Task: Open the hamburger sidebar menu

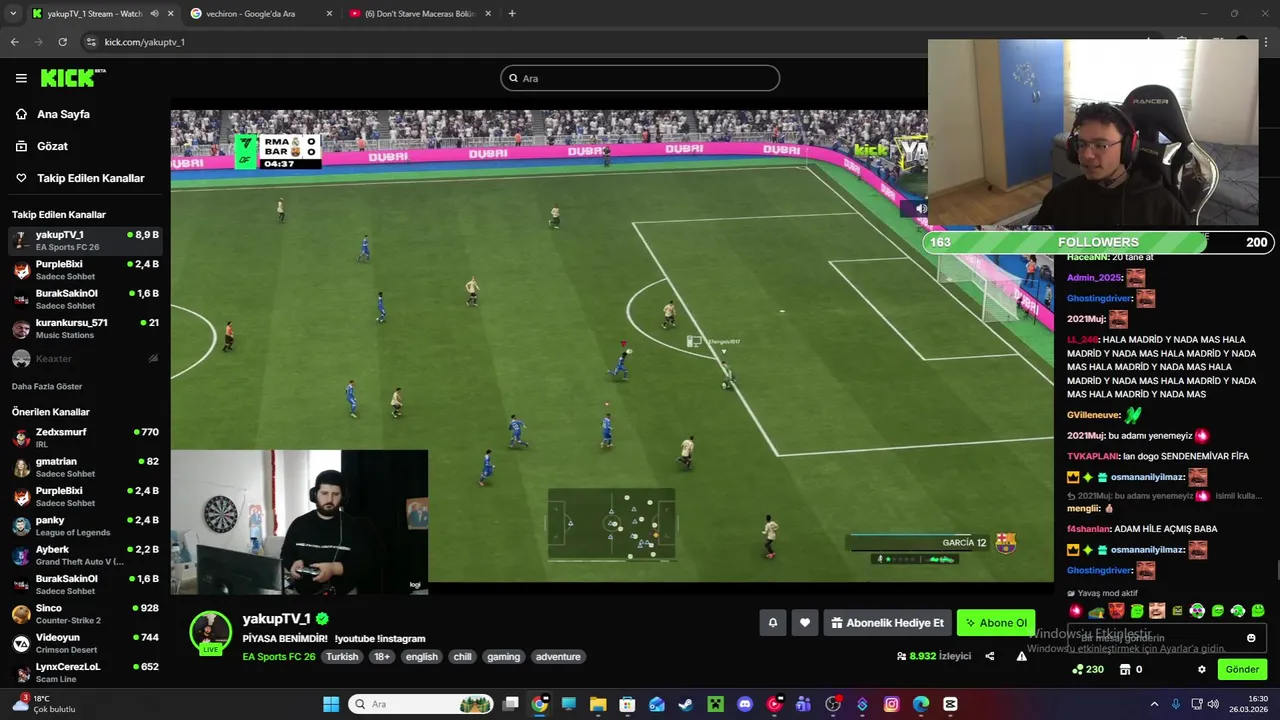Action: pyautogui.click(x=21, y=78)
